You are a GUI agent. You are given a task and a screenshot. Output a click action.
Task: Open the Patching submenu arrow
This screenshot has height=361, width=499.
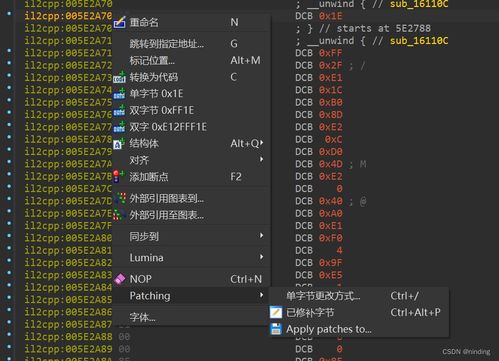click(262, 295)
